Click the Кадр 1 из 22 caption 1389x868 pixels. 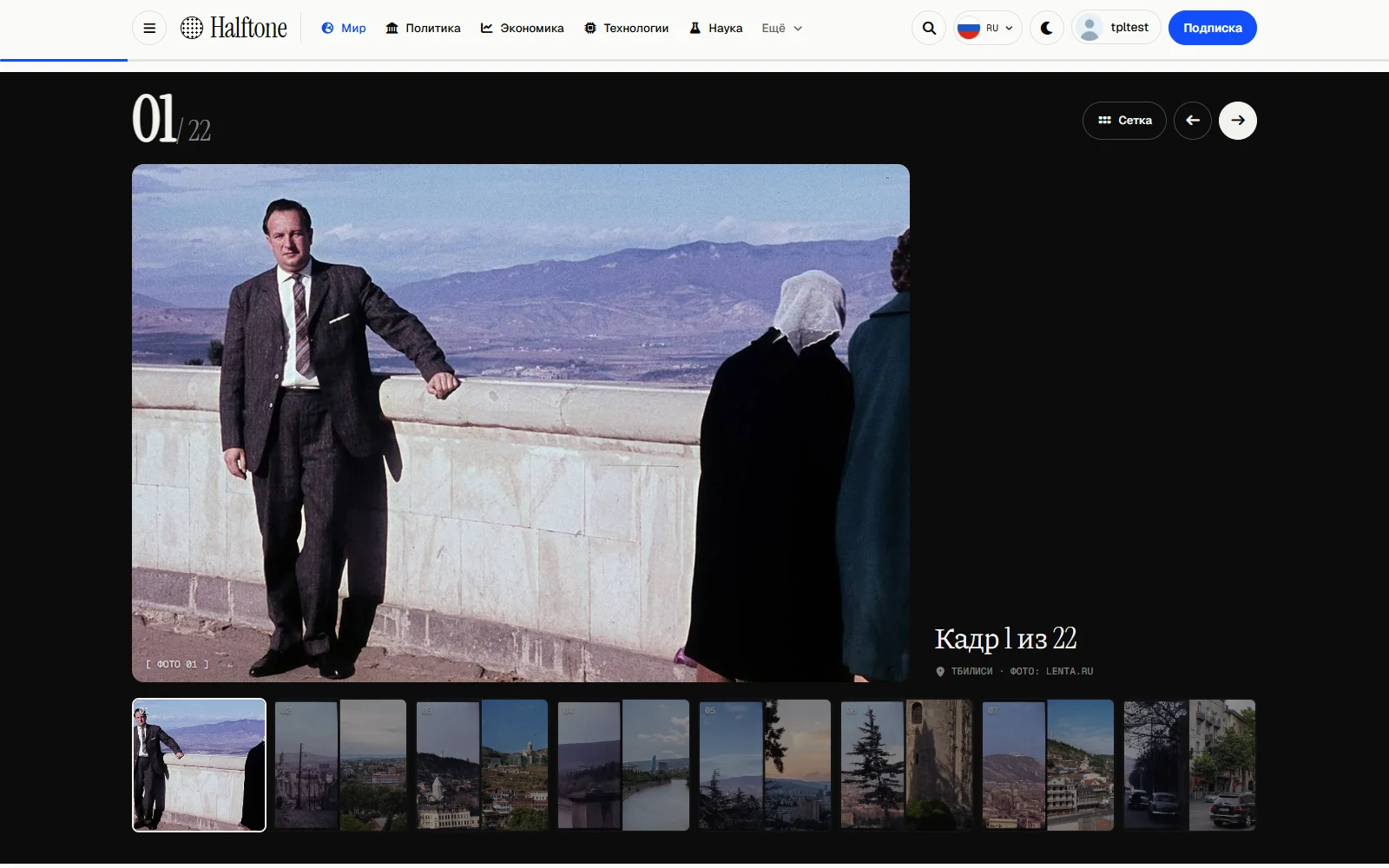click(x=1005, y=639)
